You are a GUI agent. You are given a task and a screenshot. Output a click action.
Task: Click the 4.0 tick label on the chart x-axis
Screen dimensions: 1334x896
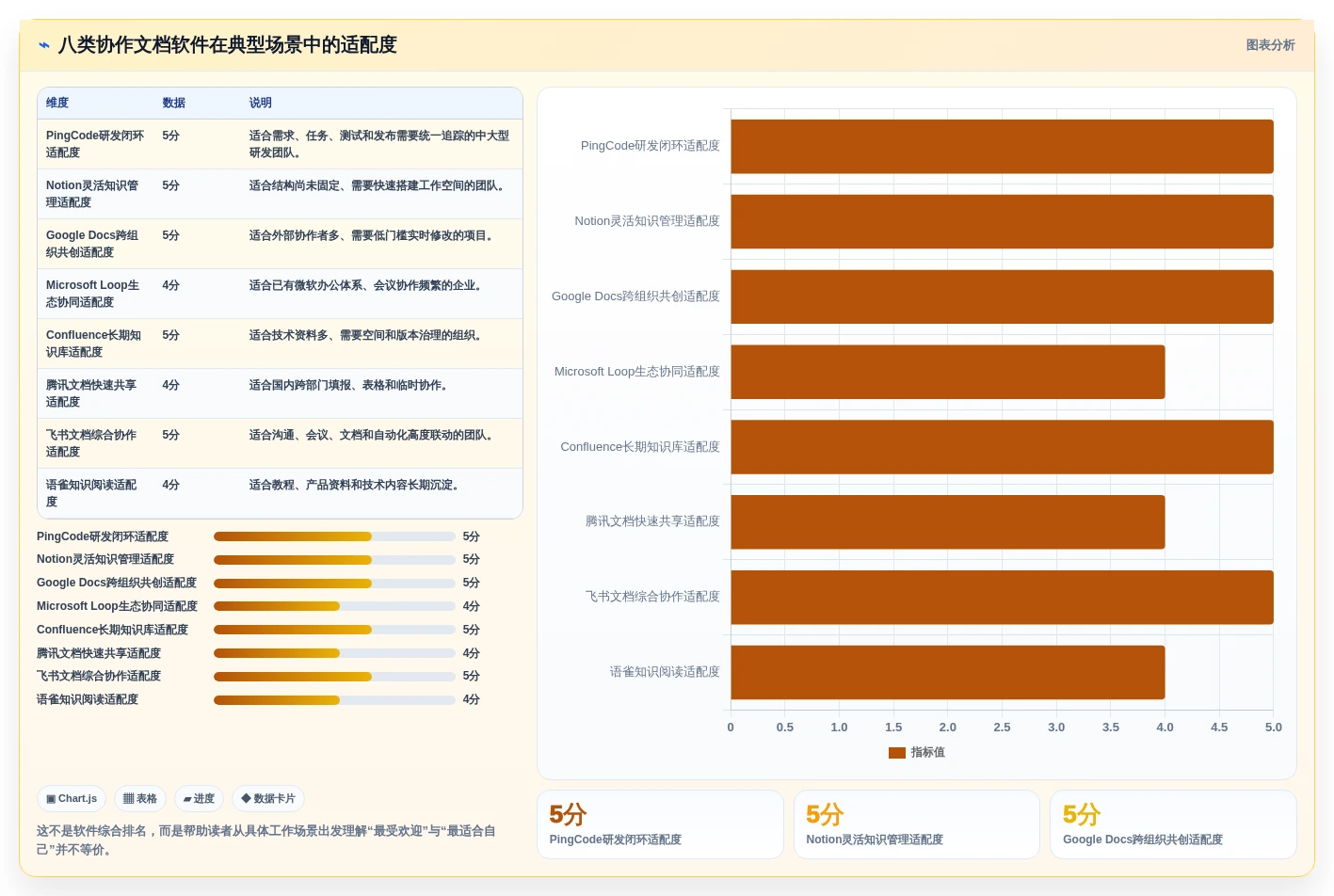[1165, 728]
